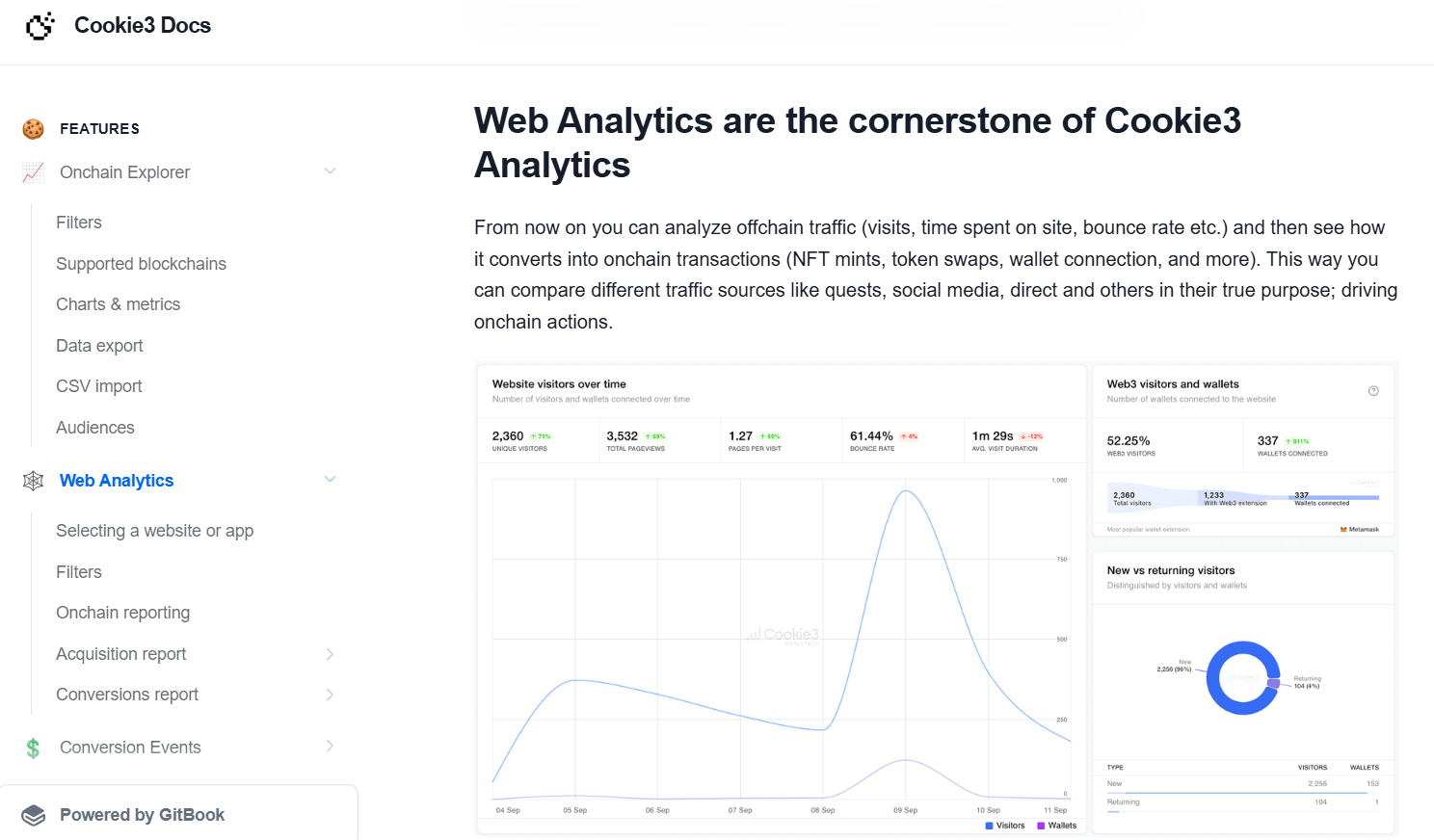Click the GitBook logo icon at bottom left

click(33, 814)
